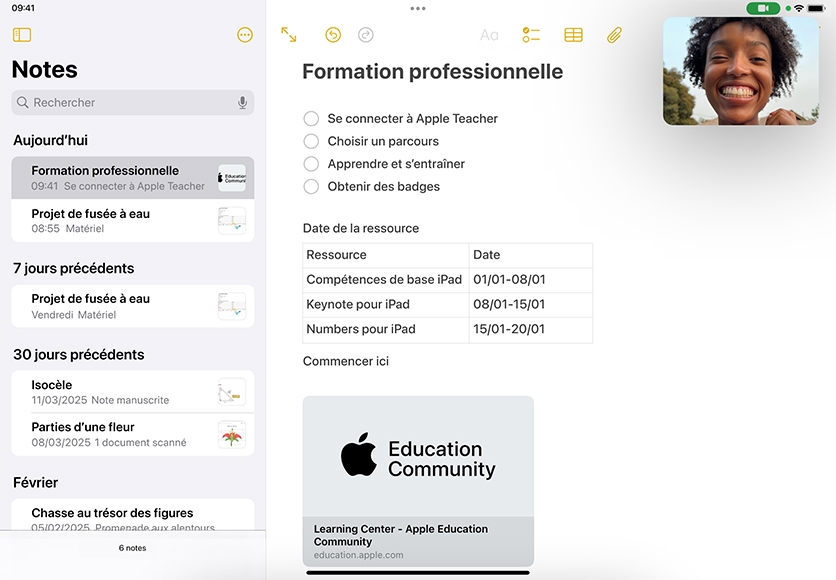Tap the battery status icon

coord(816,8)
